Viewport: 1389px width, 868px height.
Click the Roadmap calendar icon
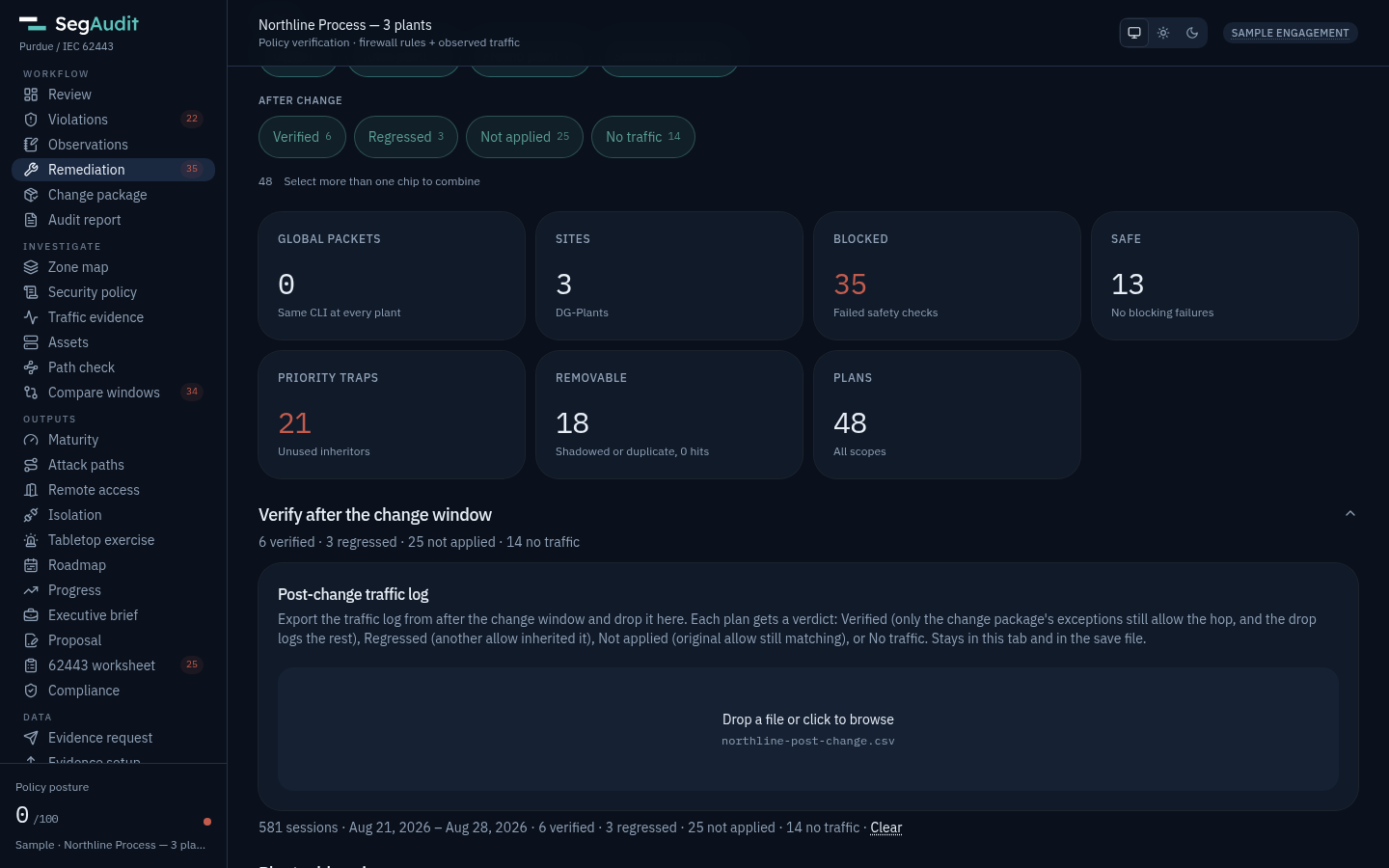[31, 565]
